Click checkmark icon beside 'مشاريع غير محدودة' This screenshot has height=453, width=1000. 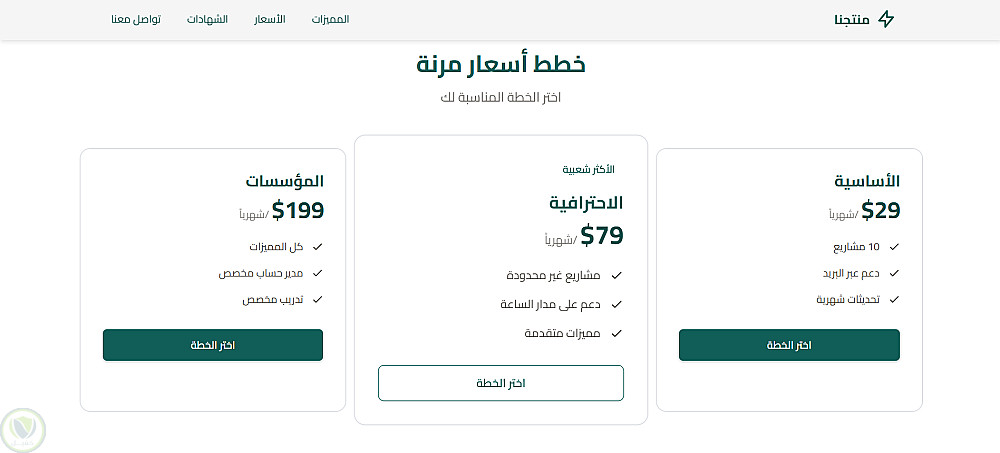pyautogui.click(x=617, y=275)
